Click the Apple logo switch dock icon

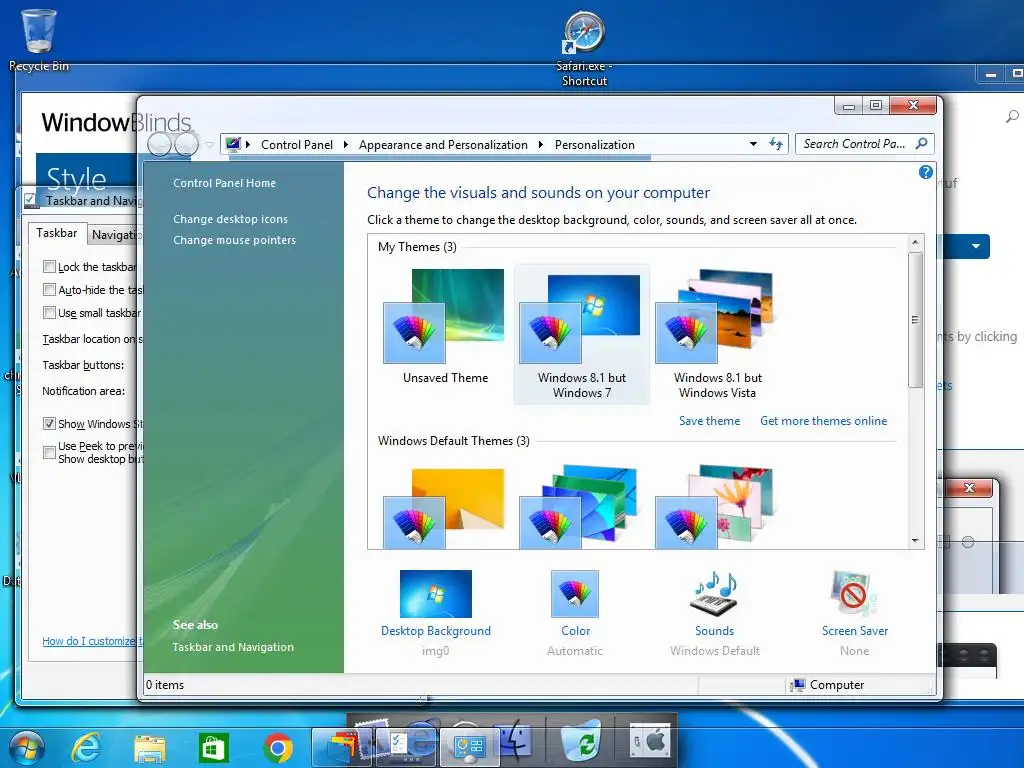pos(650,741)
